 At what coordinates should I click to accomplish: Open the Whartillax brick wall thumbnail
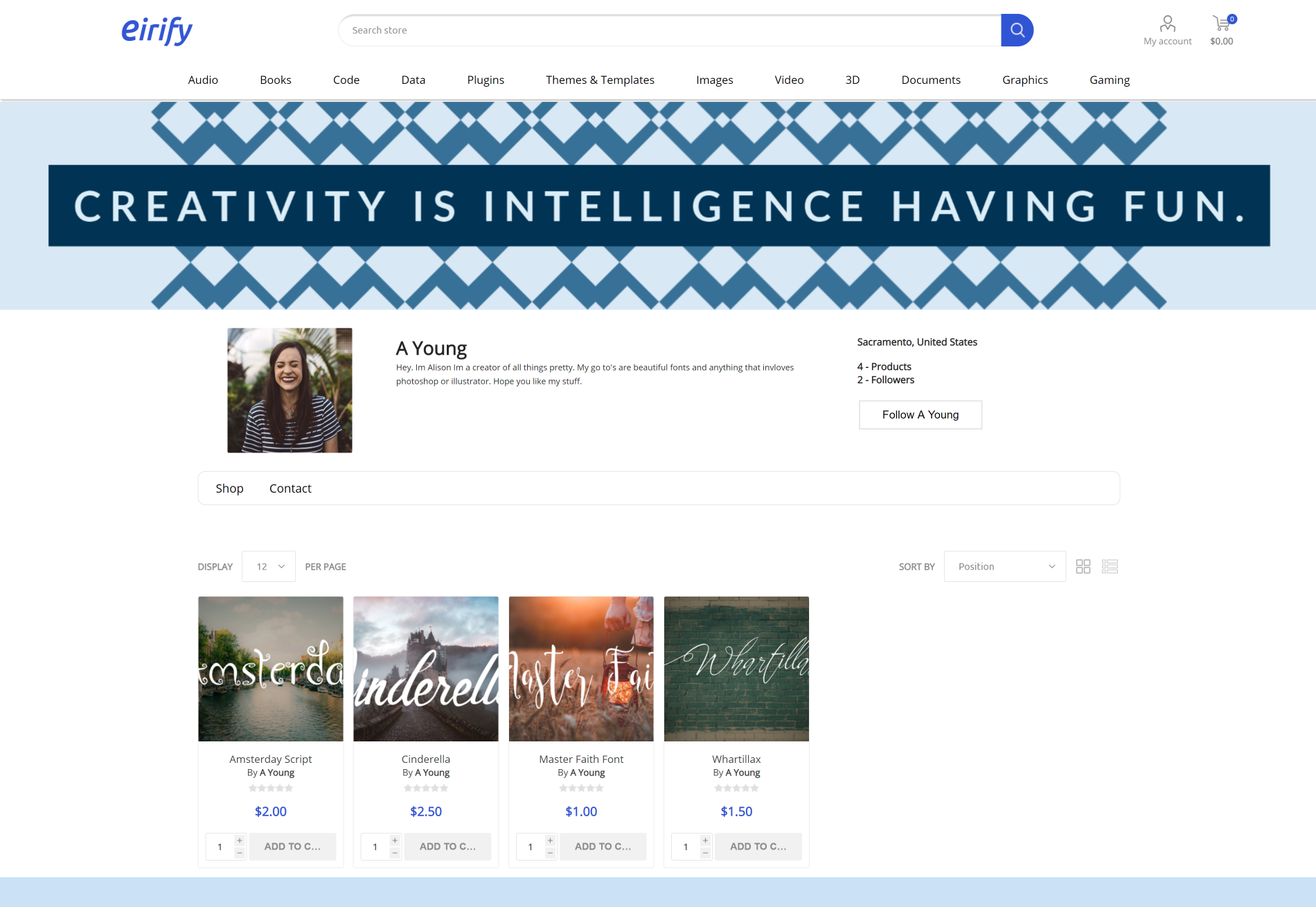[736, 669]
